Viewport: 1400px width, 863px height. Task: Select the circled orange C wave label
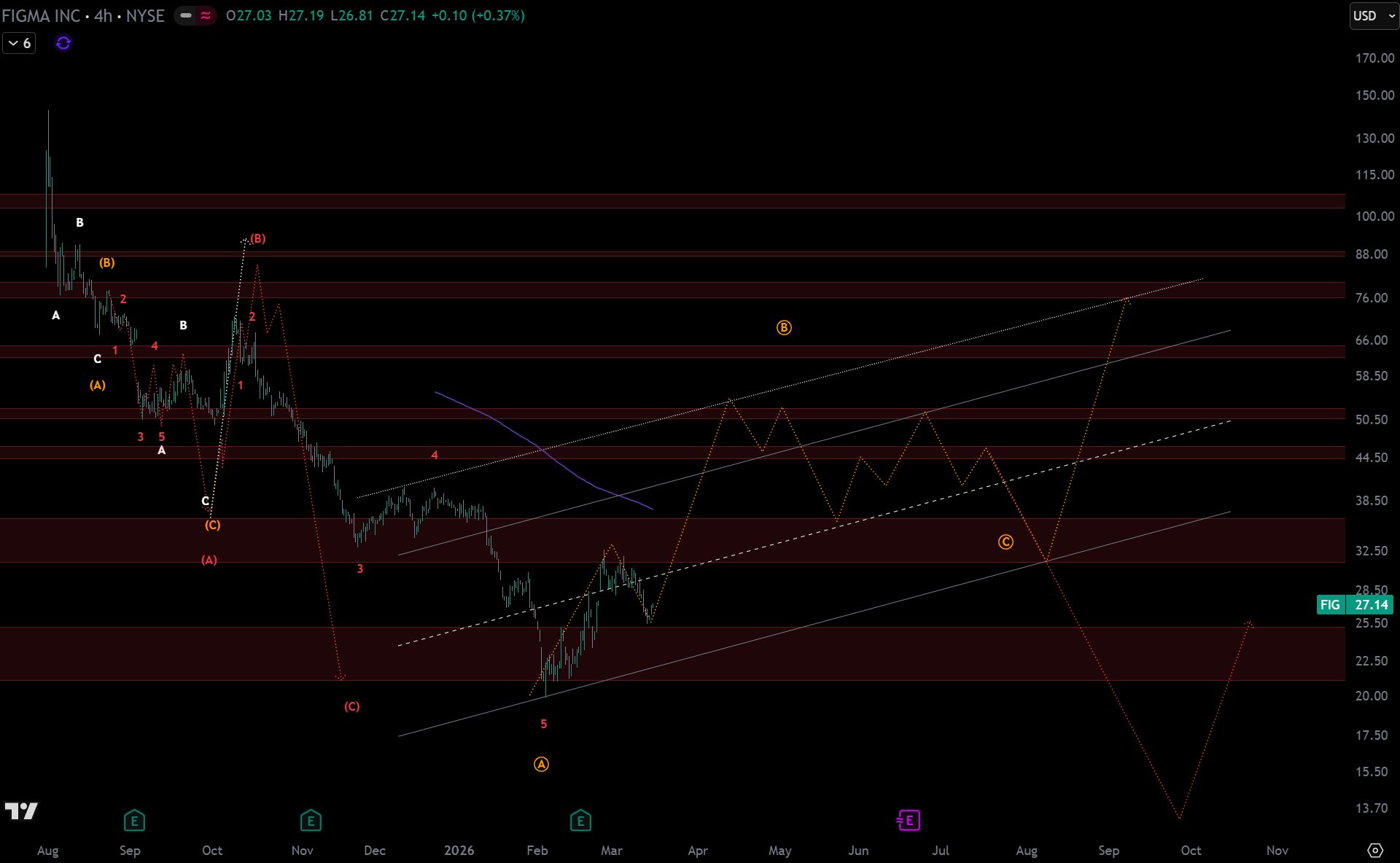point(1006,542)
